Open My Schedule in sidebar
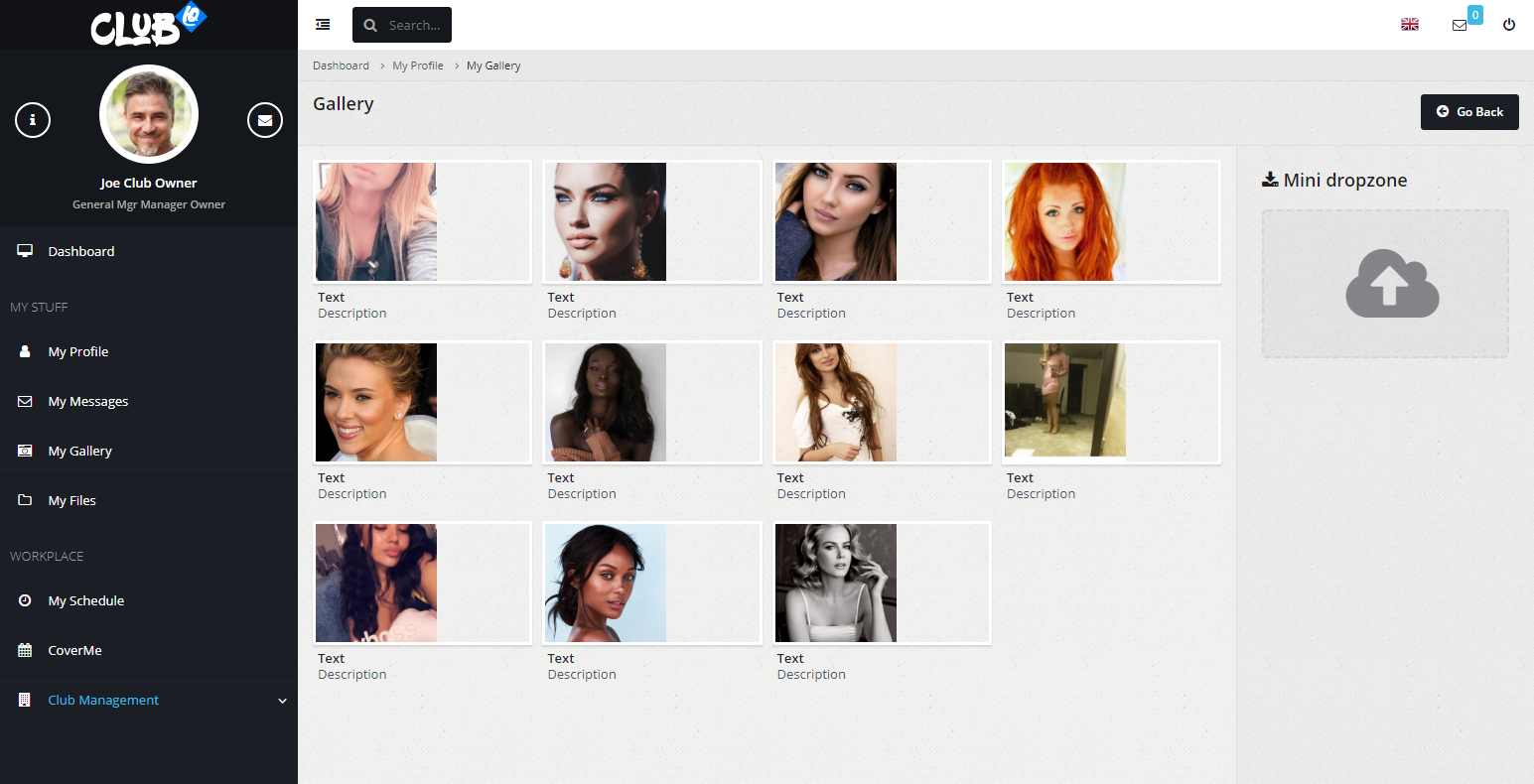 [149, 600]
